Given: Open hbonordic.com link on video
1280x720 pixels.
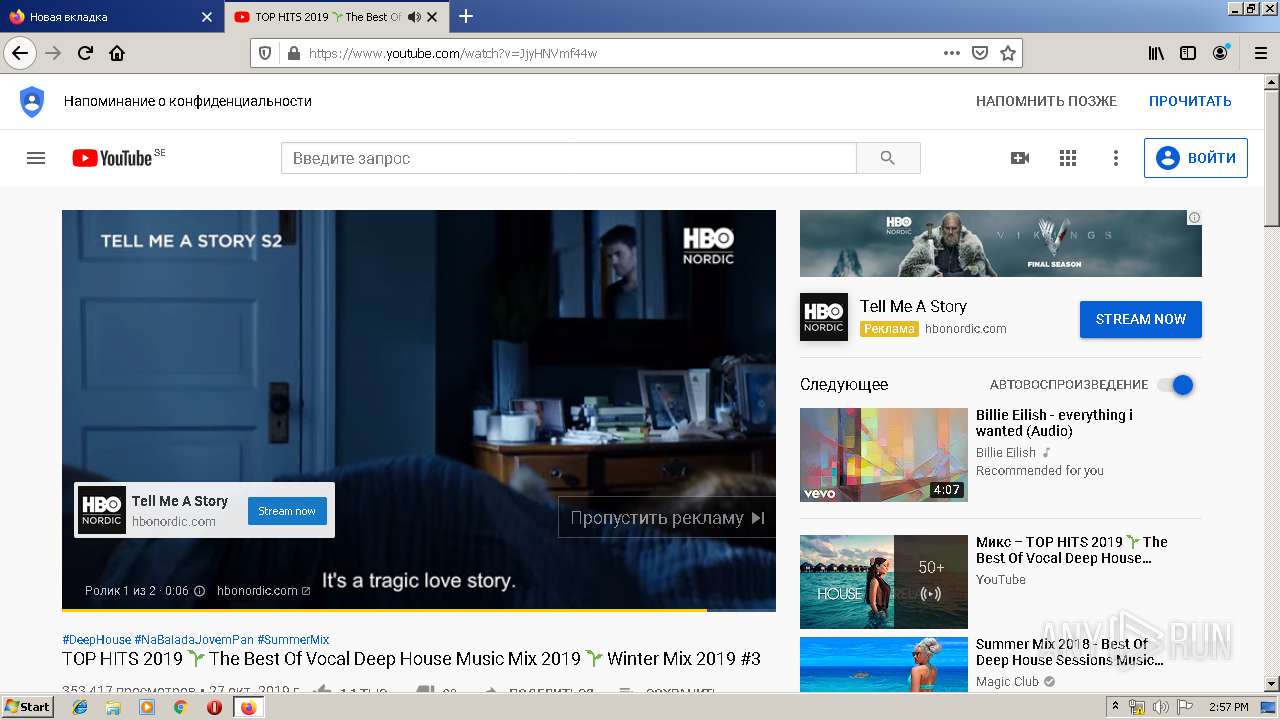Looking at the screenshot, I should (x=263, y=590).
